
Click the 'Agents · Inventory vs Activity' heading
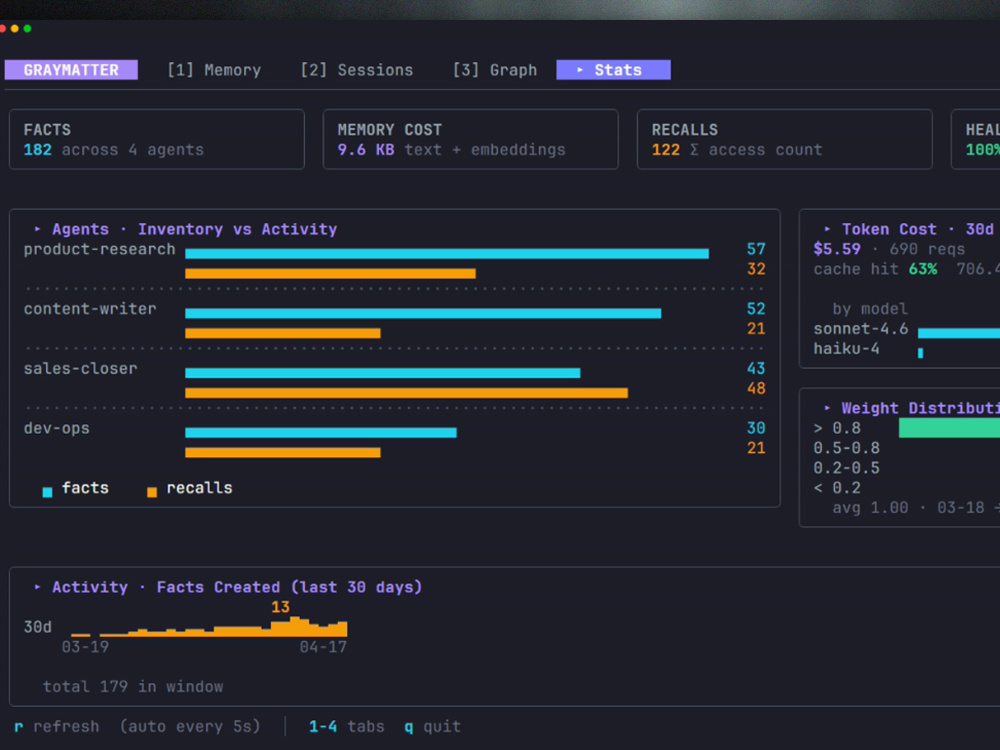(x=195, y=229)
